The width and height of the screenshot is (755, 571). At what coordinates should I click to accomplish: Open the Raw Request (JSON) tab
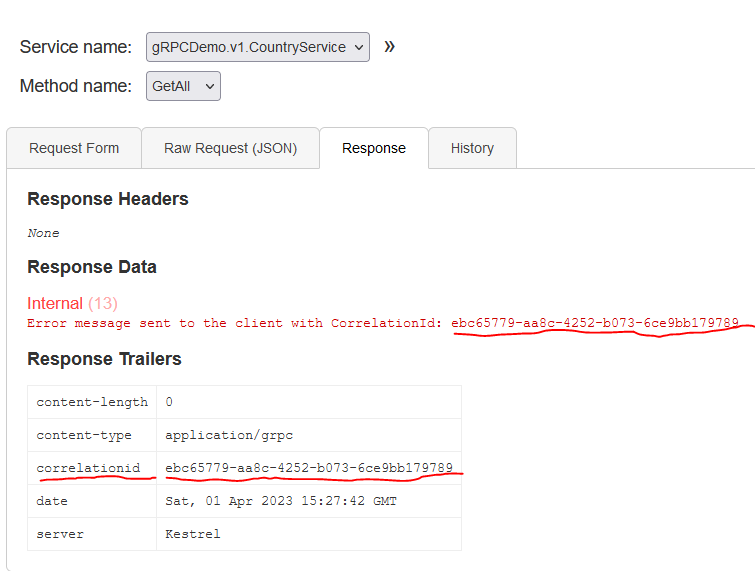point(230,148)
